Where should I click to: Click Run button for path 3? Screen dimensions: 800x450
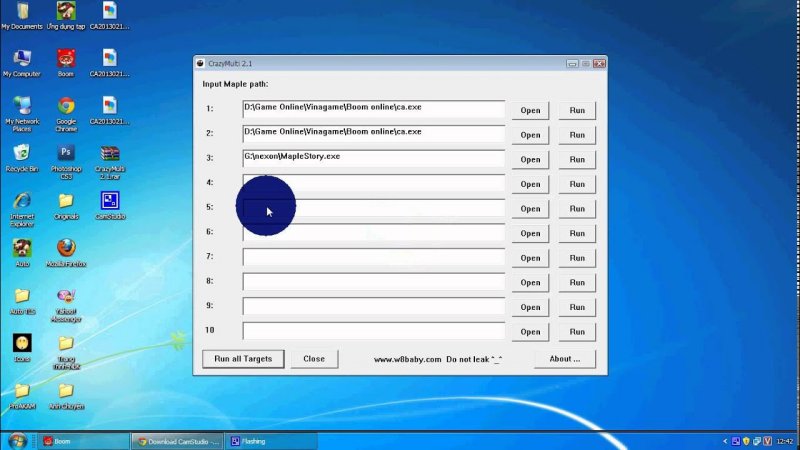[x=577, y=159]
